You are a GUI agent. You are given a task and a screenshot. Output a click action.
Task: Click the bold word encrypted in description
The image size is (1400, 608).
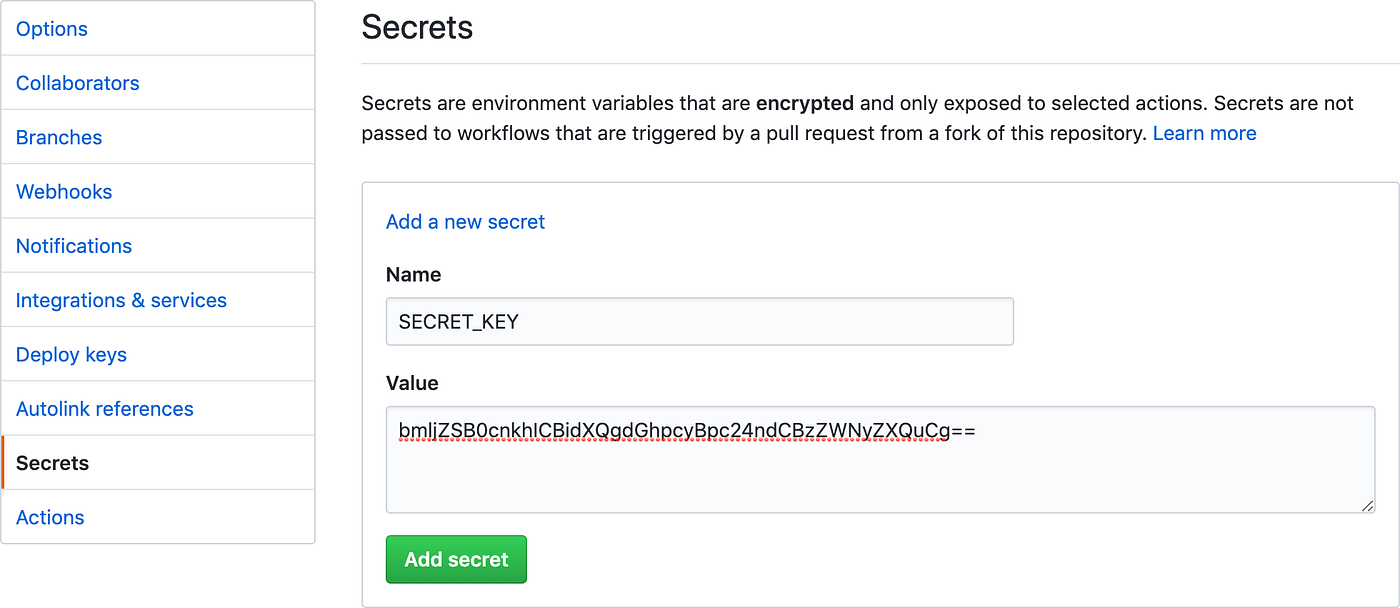(x=805, y=103)
